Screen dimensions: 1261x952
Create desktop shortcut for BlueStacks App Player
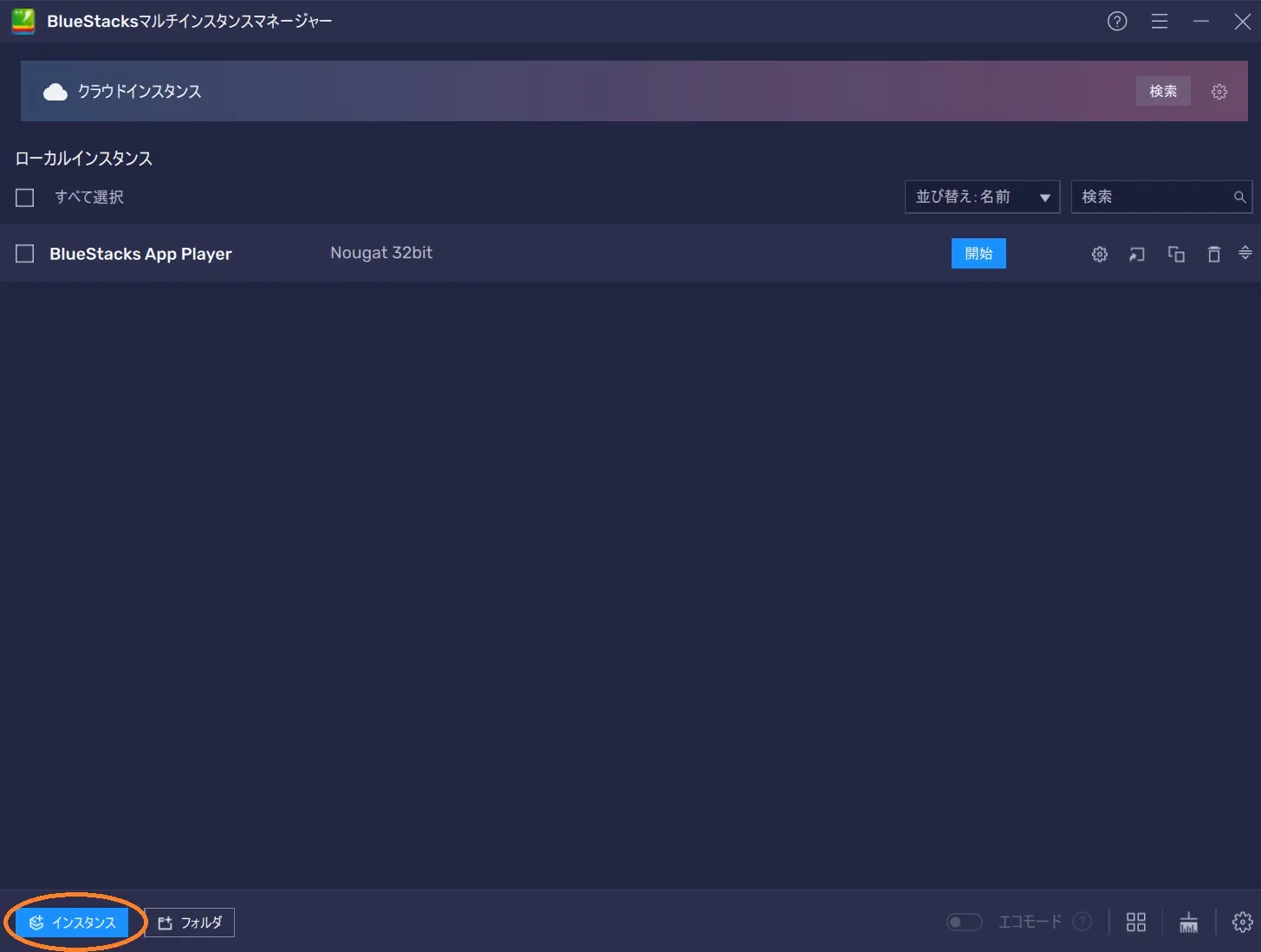tap(1137, 254)
